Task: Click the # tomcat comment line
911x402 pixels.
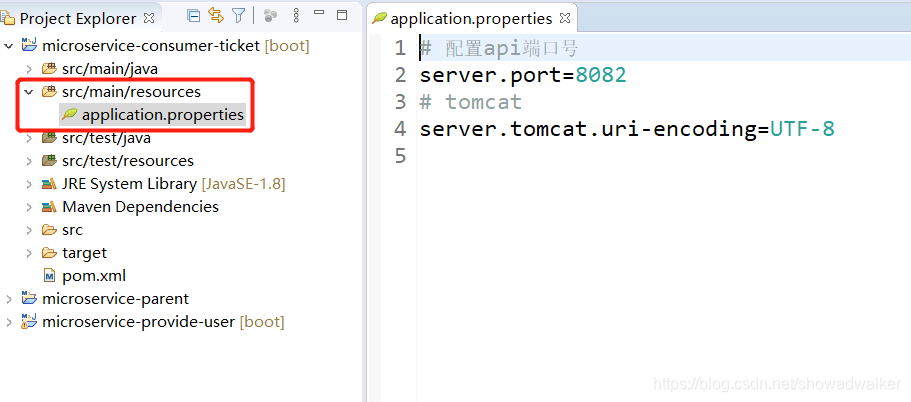Action: [471, 102]
